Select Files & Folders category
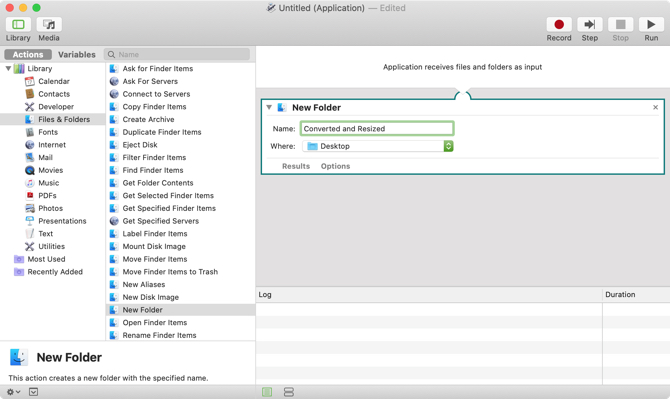 (x=53, y=119)
